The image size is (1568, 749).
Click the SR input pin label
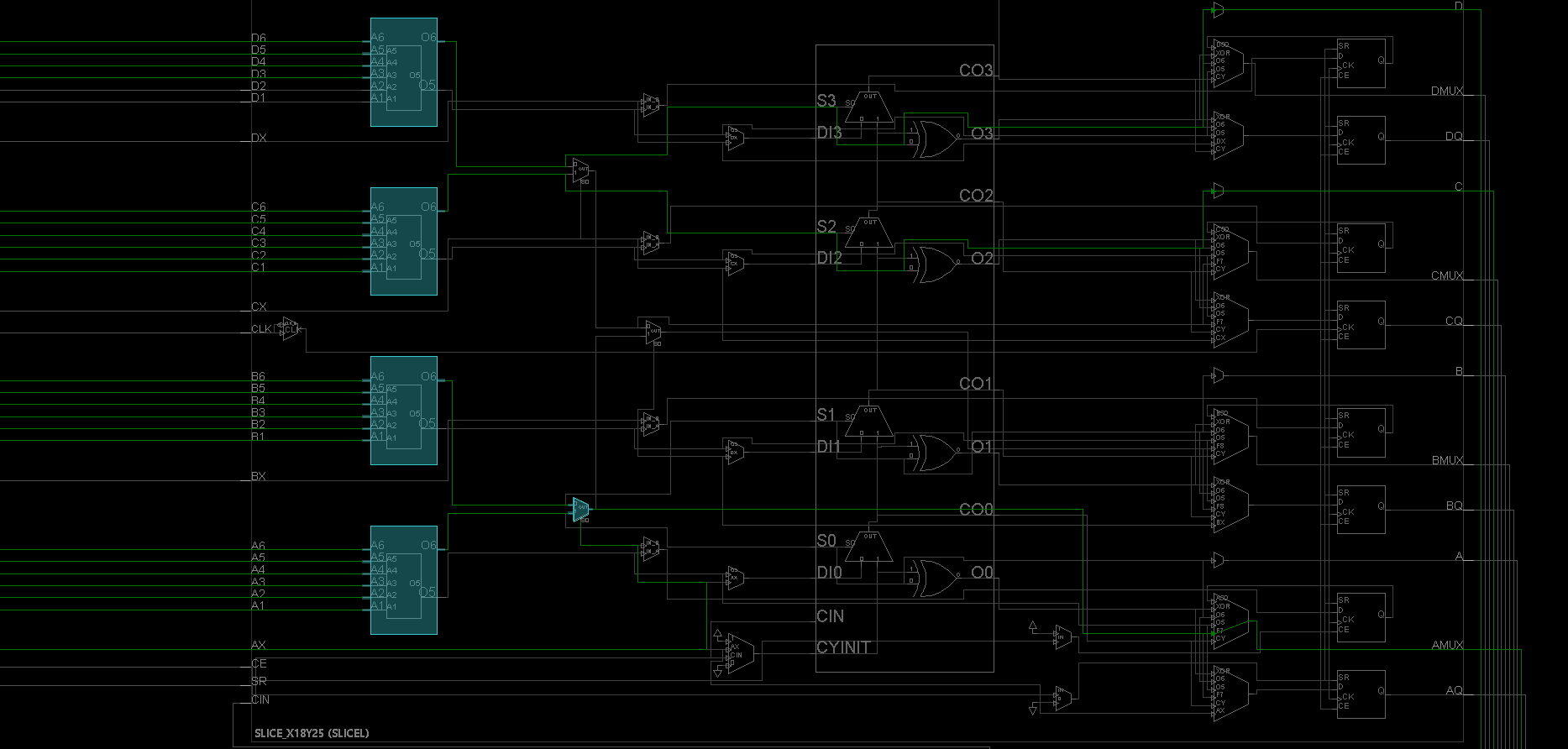click(x=259, y=681)
